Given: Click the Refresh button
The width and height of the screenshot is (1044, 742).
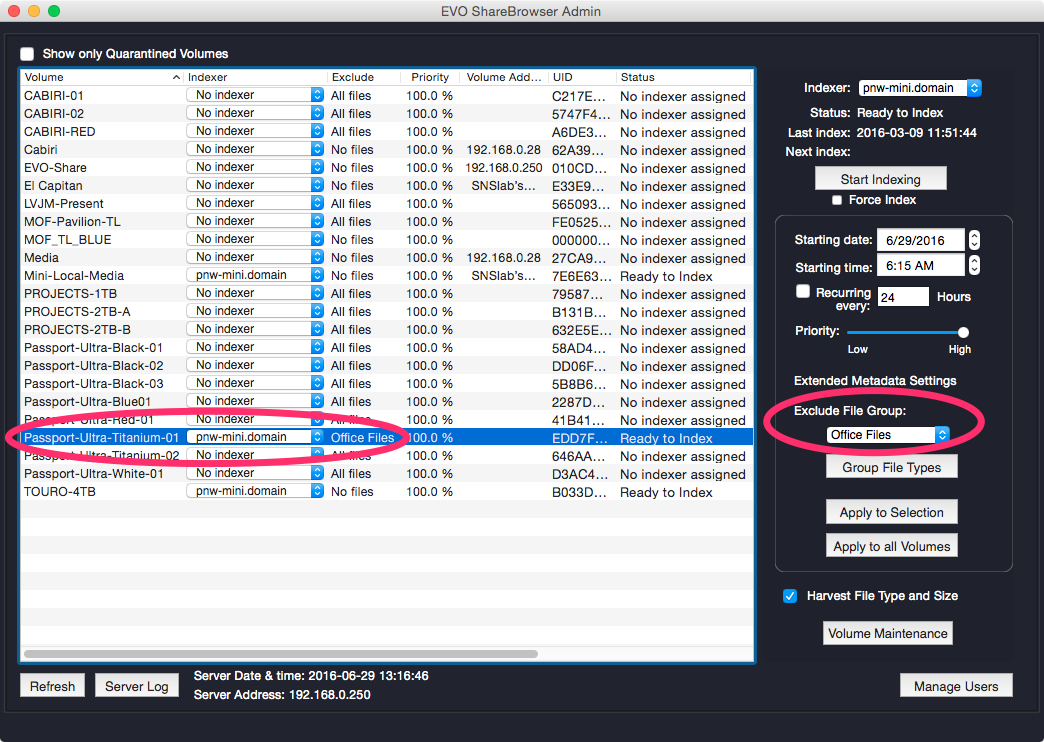Looking at the screenshot, I should tap(53, 686).
